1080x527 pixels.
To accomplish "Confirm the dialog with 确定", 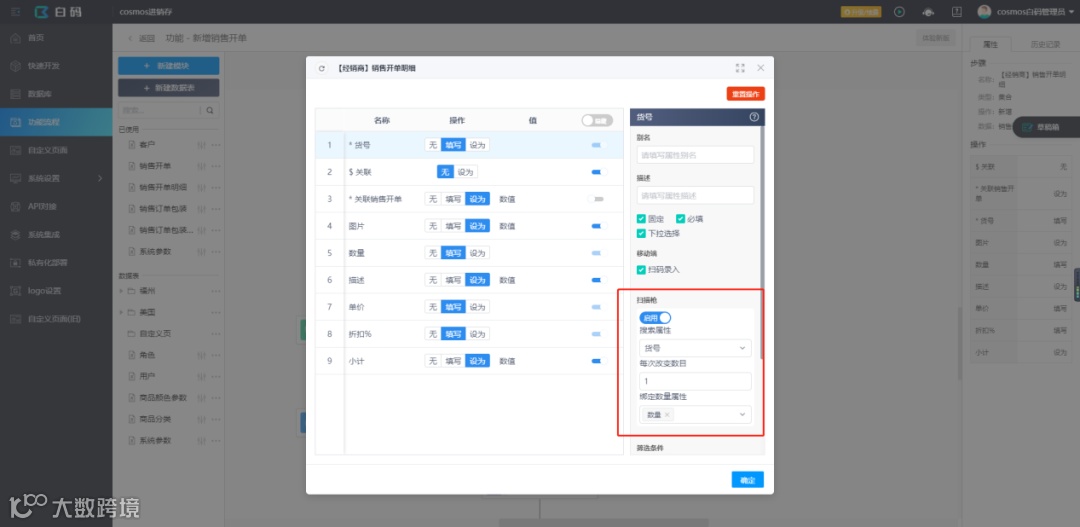I will (747, 480).
